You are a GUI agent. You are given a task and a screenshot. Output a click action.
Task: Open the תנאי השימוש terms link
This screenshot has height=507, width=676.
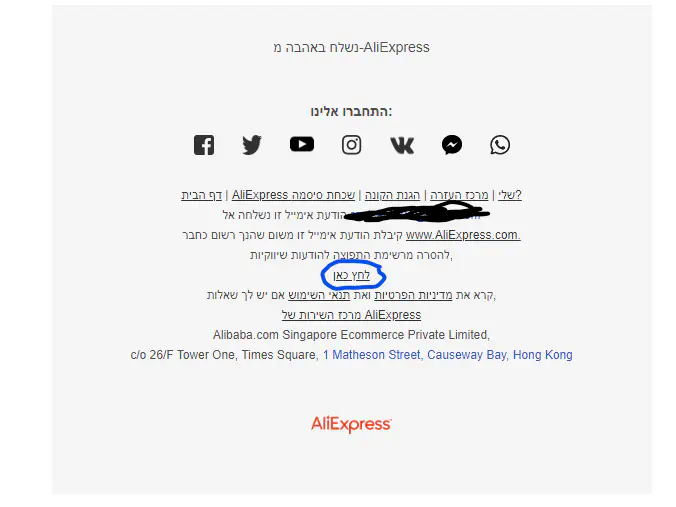coord(319,295)
